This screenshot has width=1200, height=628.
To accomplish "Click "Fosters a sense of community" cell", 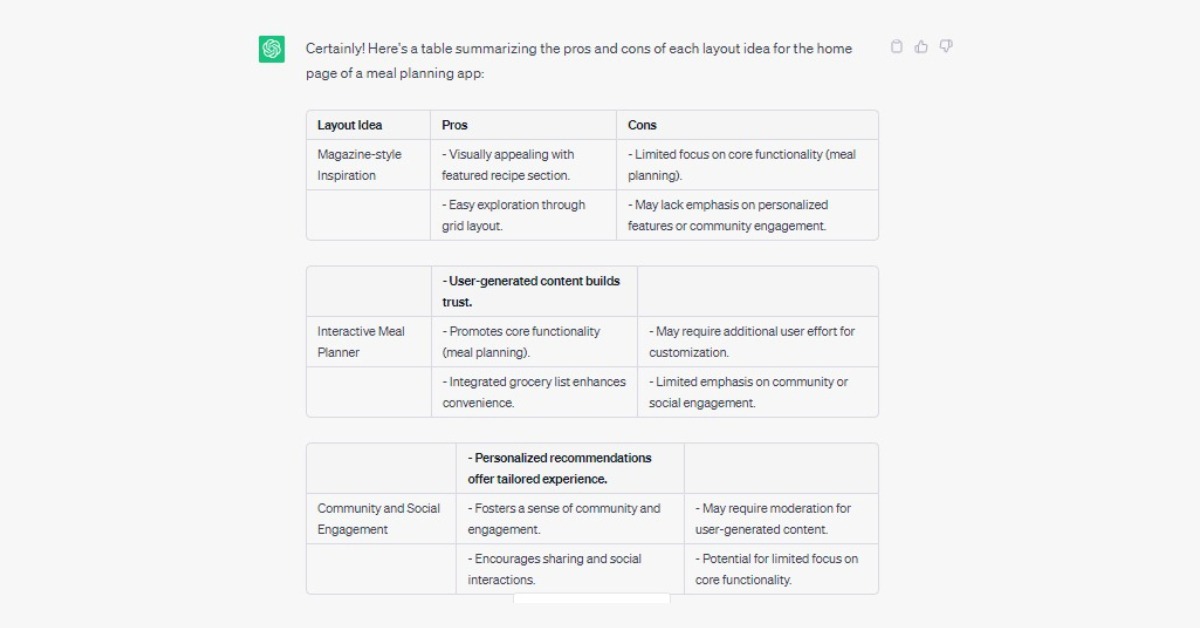I will (564, 518).
